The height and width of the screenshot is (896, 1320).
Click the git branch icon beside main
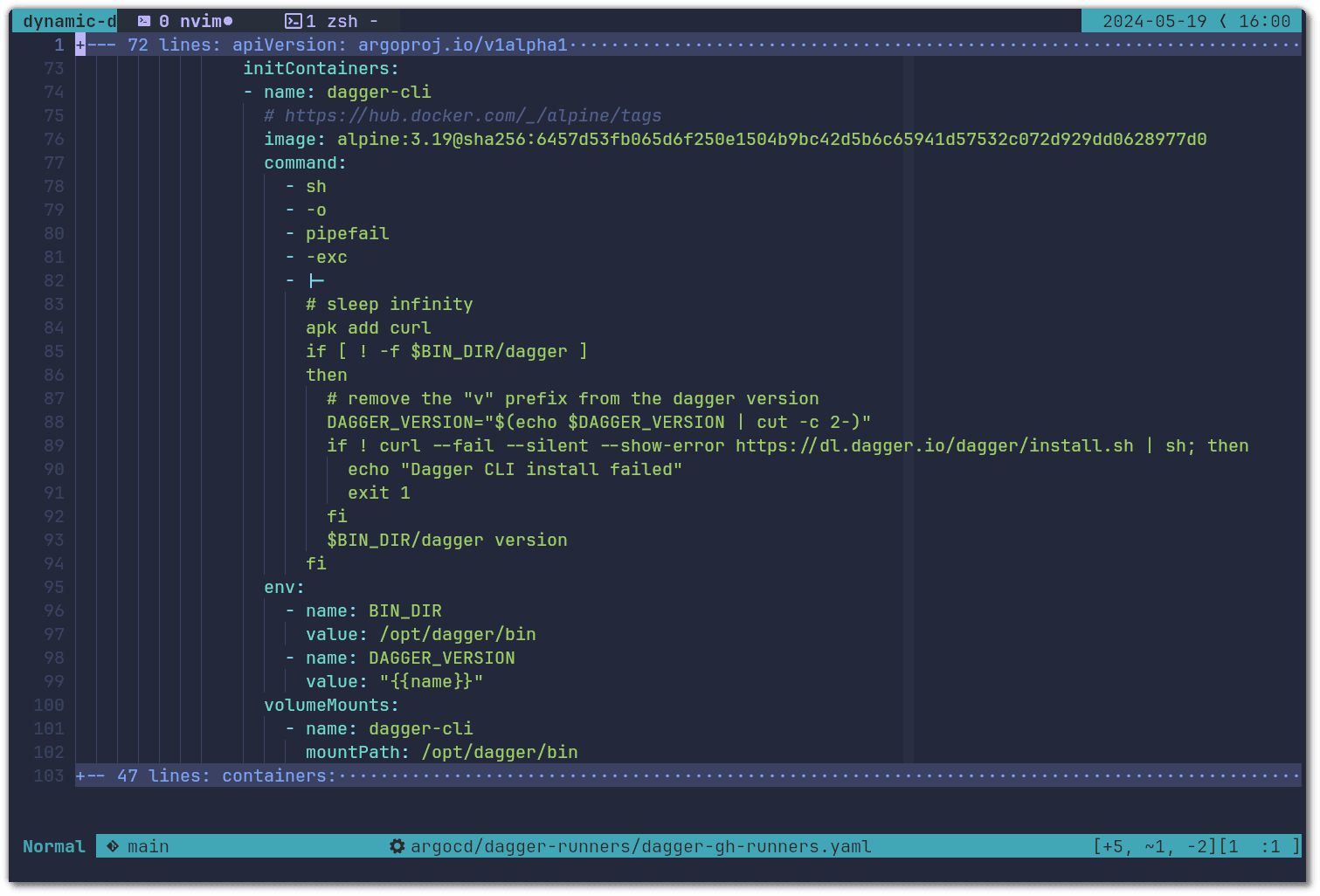coord(113,846)
